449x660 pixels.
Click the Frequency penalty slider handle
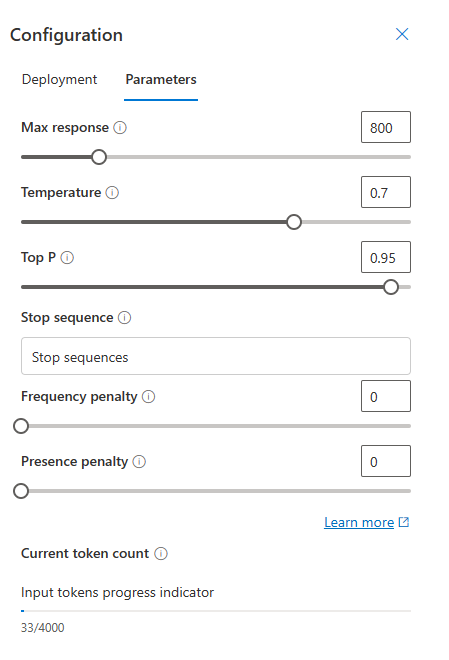[x=21, y=426]
